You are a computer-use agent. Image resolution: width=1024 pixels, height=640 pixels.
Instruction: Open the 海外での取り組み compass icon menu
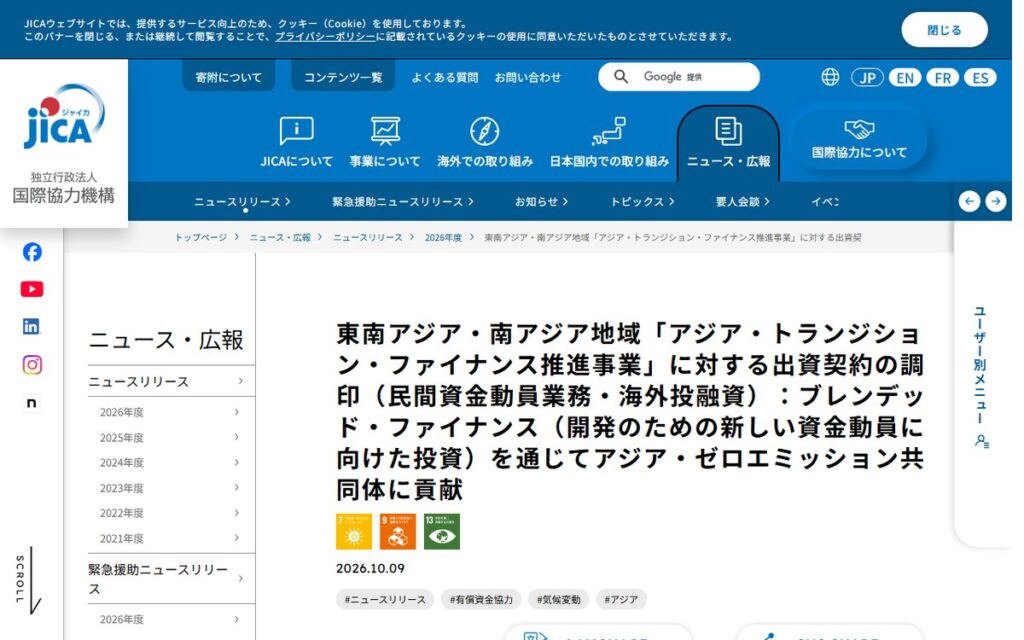[485, 142]
